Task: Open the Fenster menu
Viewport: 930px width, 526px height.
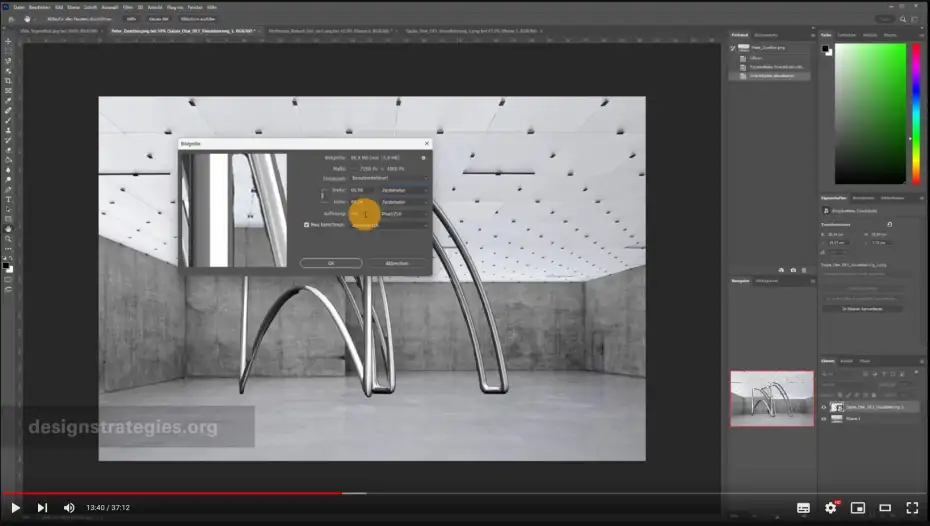Action: [195, 7]
